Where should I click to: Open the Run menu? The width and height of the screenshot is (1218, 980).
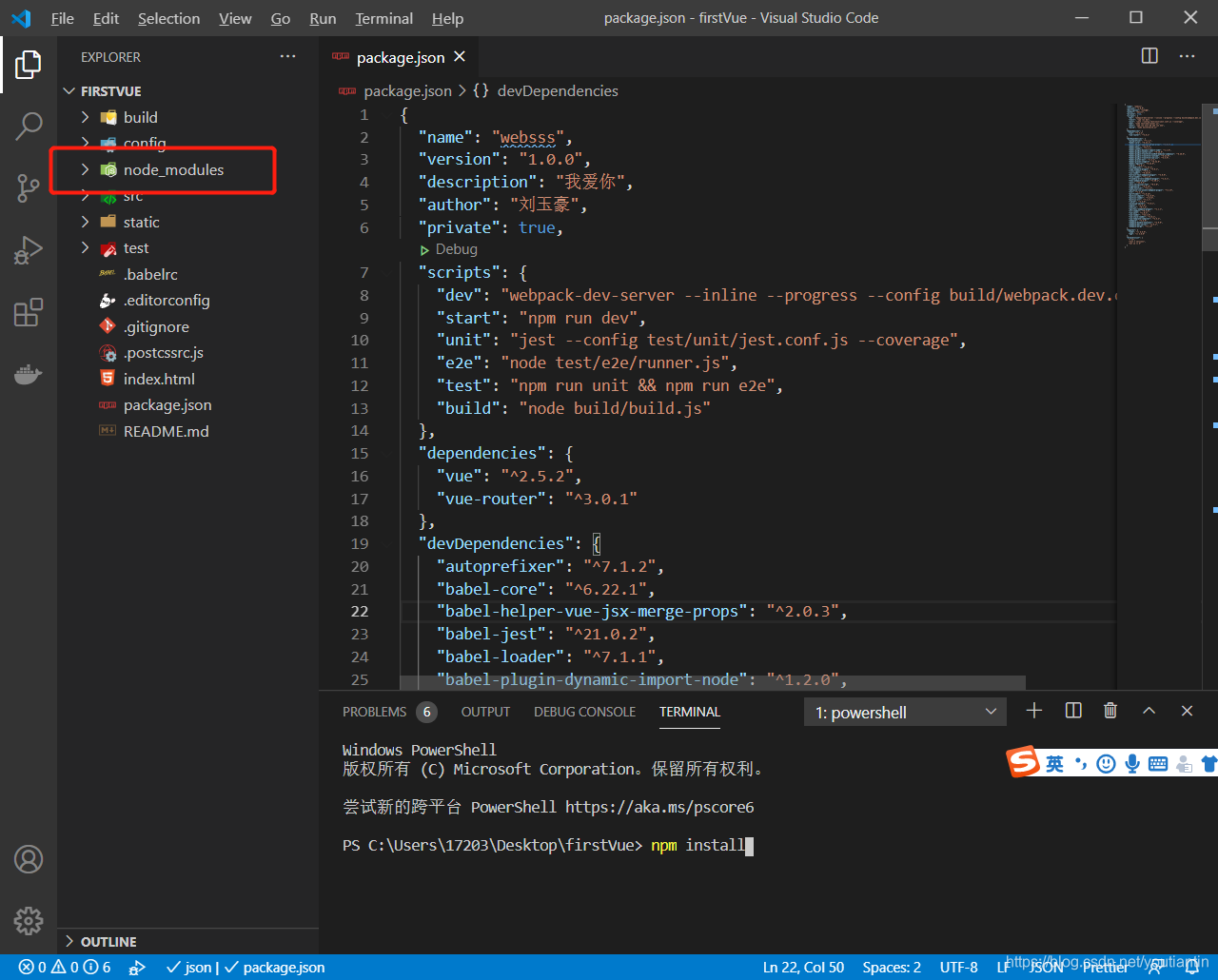click(x=324, y=18)
